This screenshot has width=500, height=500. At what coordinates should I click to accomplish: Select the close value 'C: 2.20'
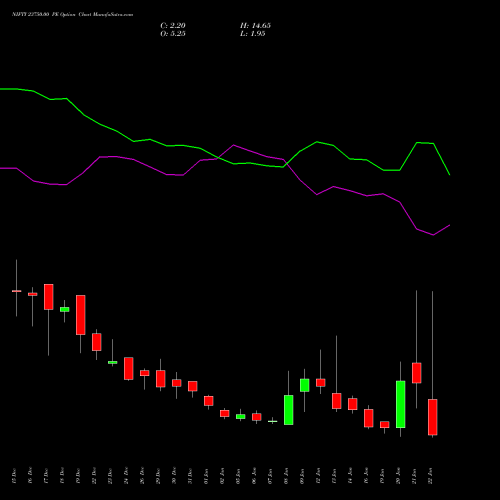(173, 26)
